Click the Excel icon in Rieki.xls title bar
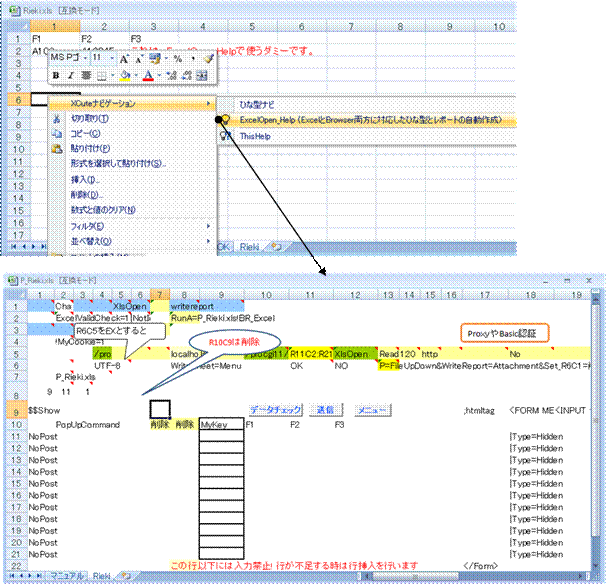This screenshot has height=584, width=606. click(15, 10)
